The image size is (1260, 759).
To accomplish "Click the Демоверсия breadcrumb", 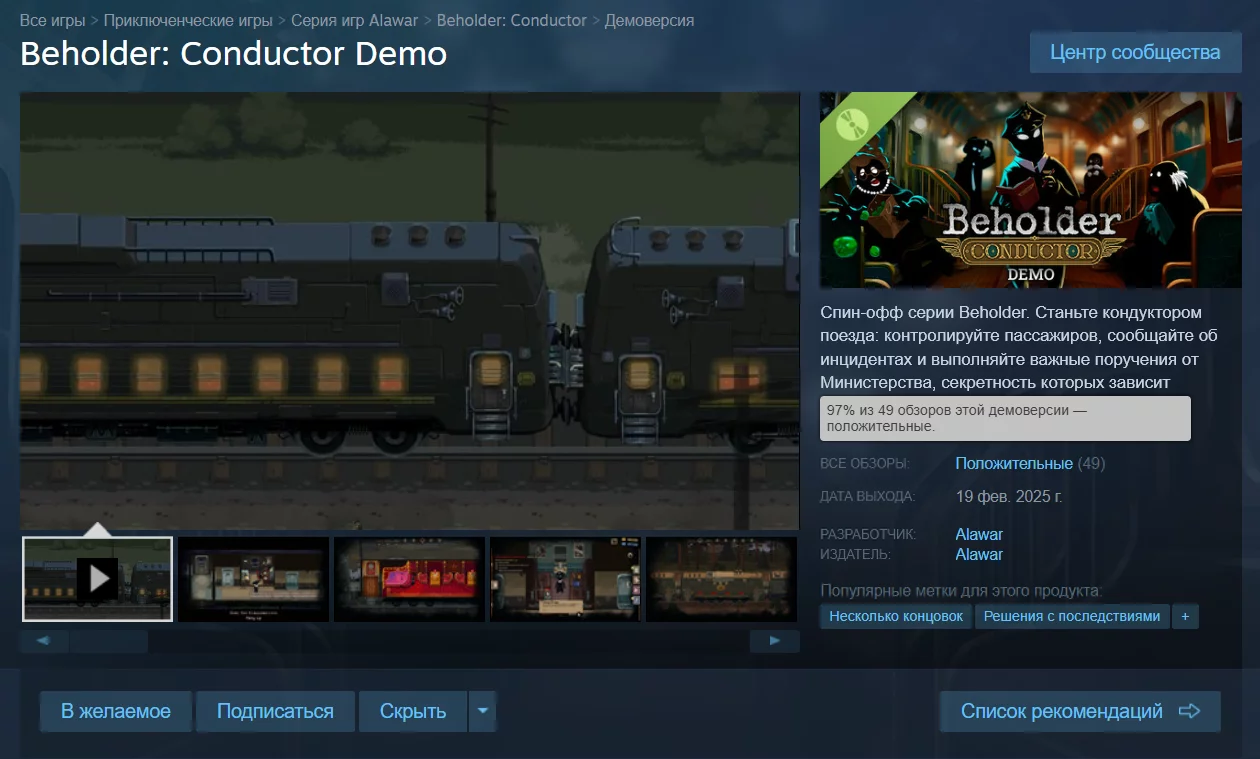I will (x=649, y=20).
